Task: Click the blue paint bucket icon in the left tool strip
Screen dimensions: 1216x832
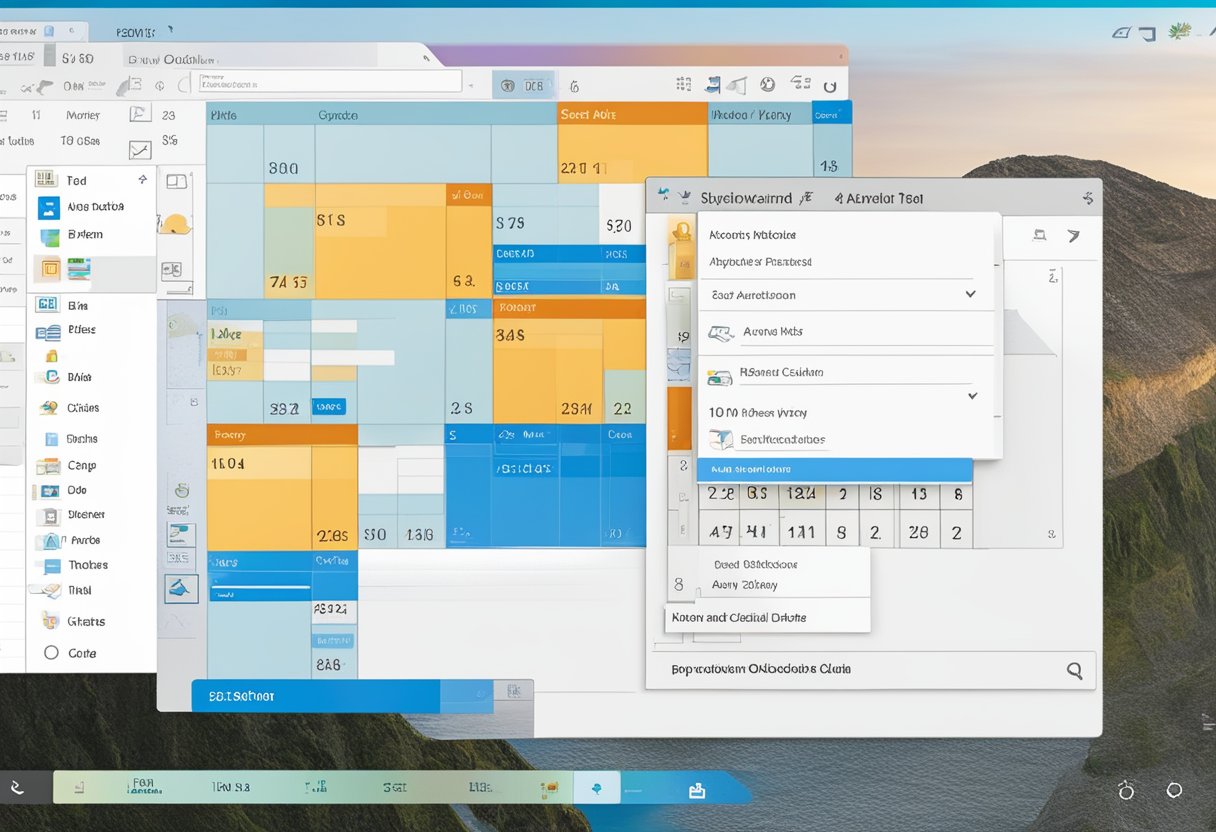Action: (181, 589)
